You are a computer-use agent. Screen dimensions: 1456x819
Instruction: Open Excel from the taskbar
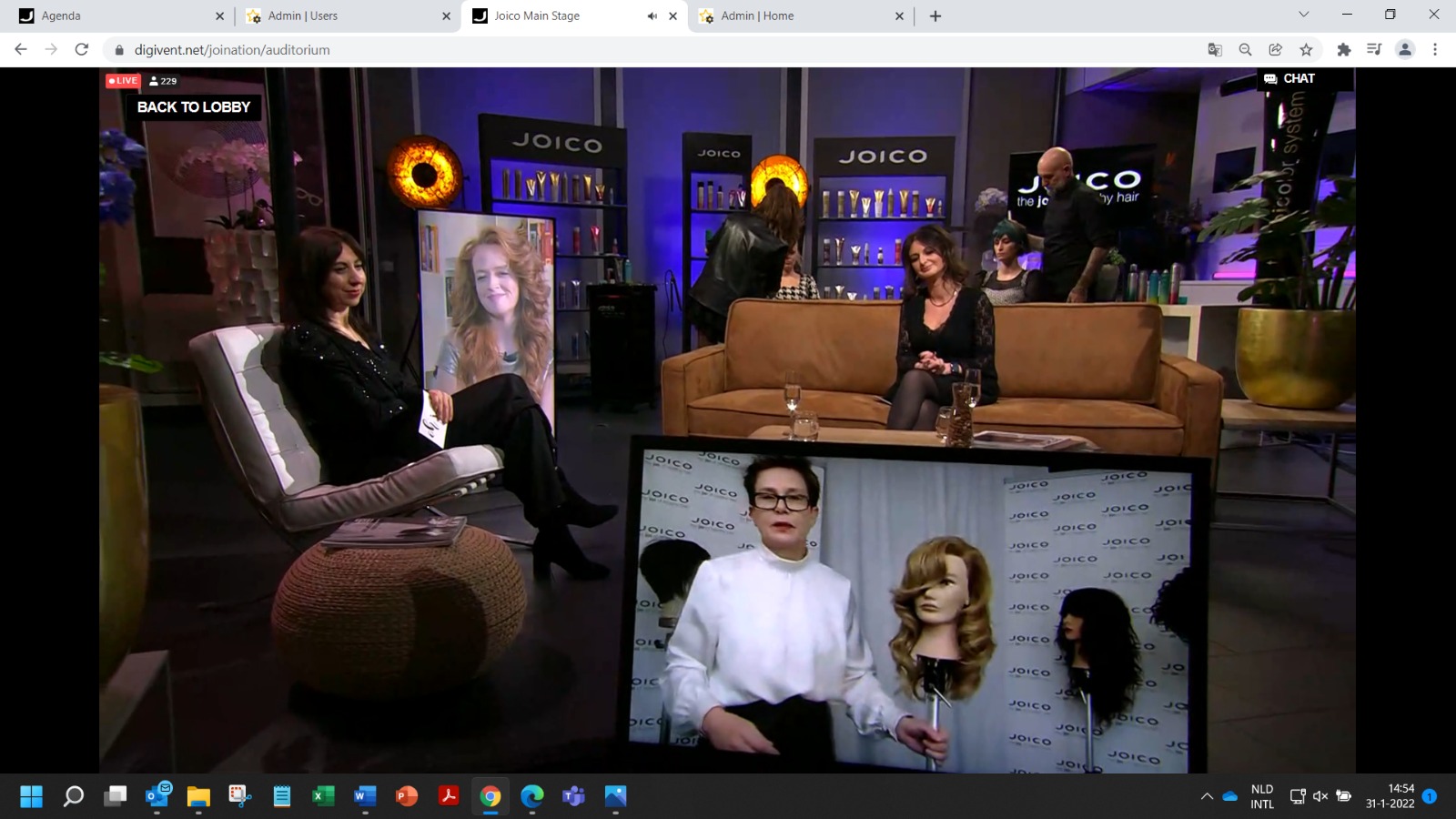(323, 796)
